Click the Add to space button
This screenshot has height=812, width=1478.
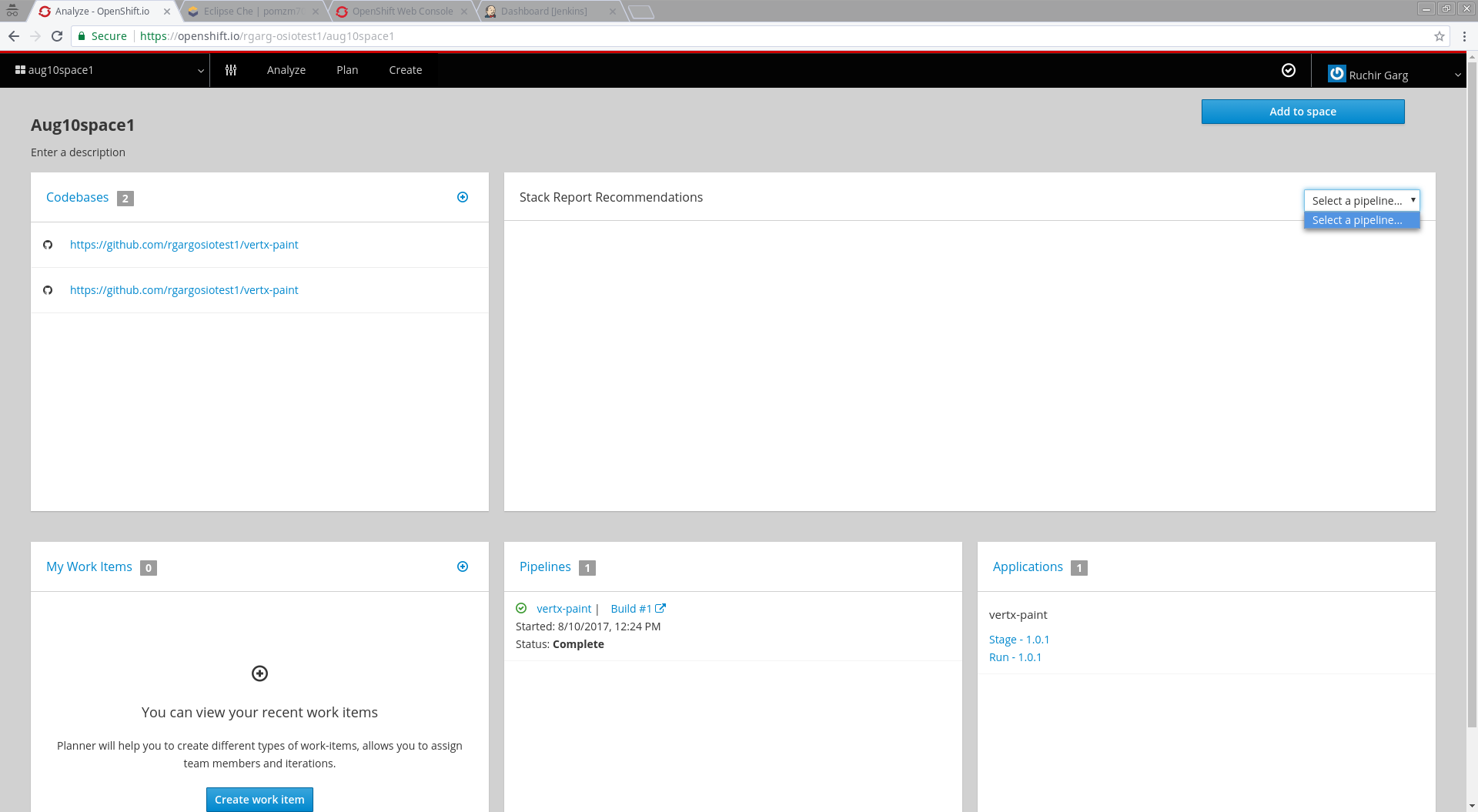[1302, 111]
